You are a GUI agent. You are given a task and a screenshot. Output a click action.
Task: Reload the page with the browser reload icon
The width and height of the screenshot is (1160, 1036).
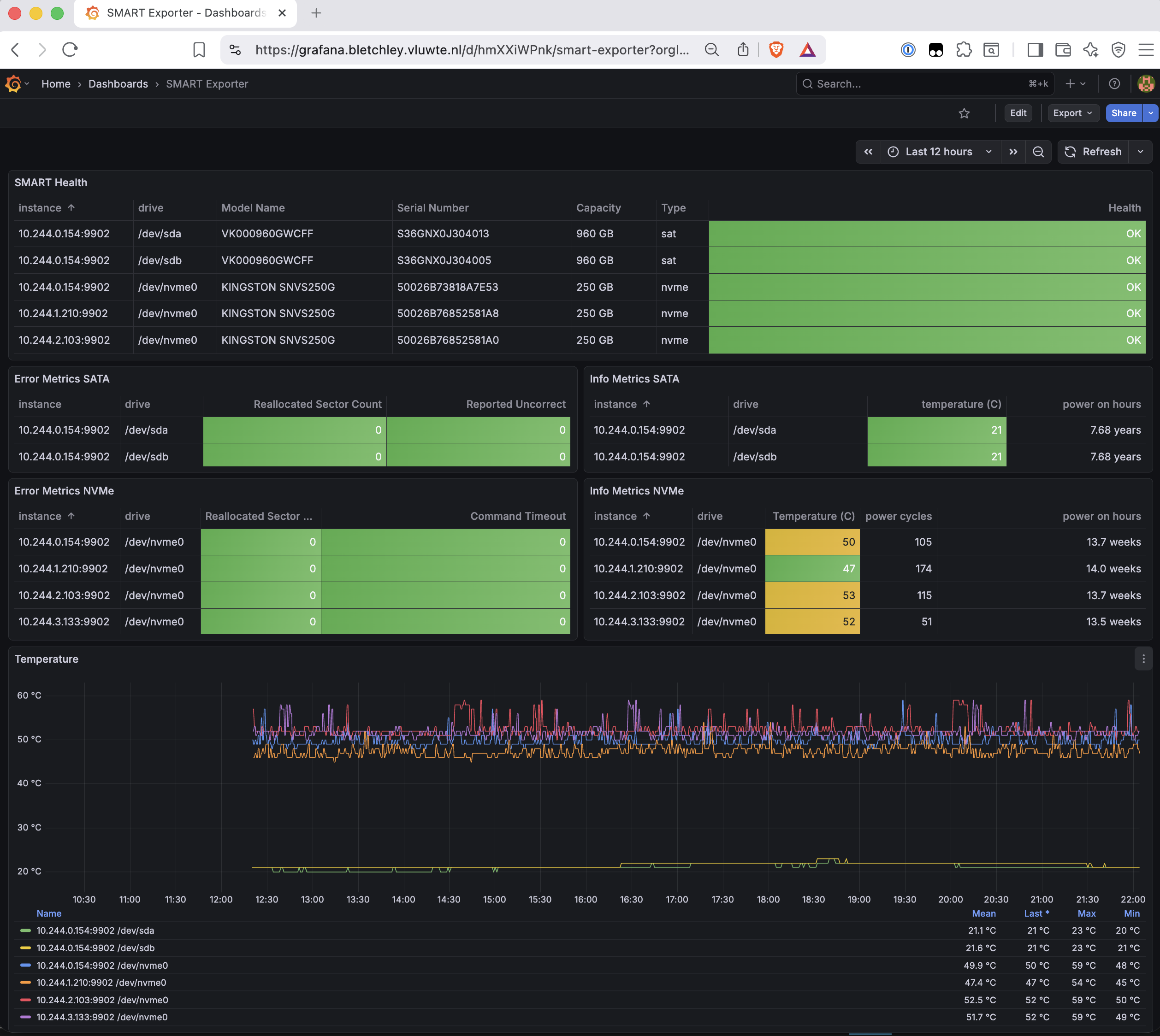(x=70, y=49)
